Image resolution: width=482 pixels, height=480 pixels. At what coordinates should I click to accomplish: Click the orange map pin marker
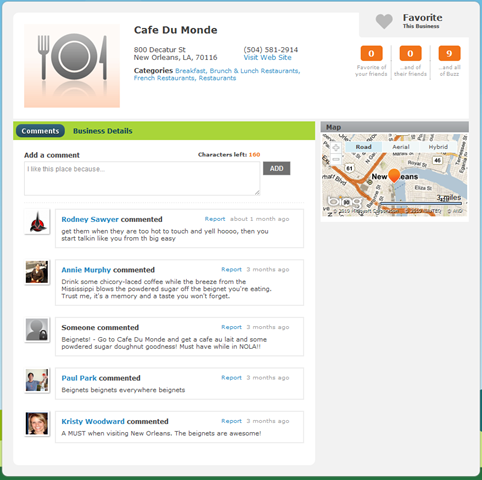pos(394,176)
